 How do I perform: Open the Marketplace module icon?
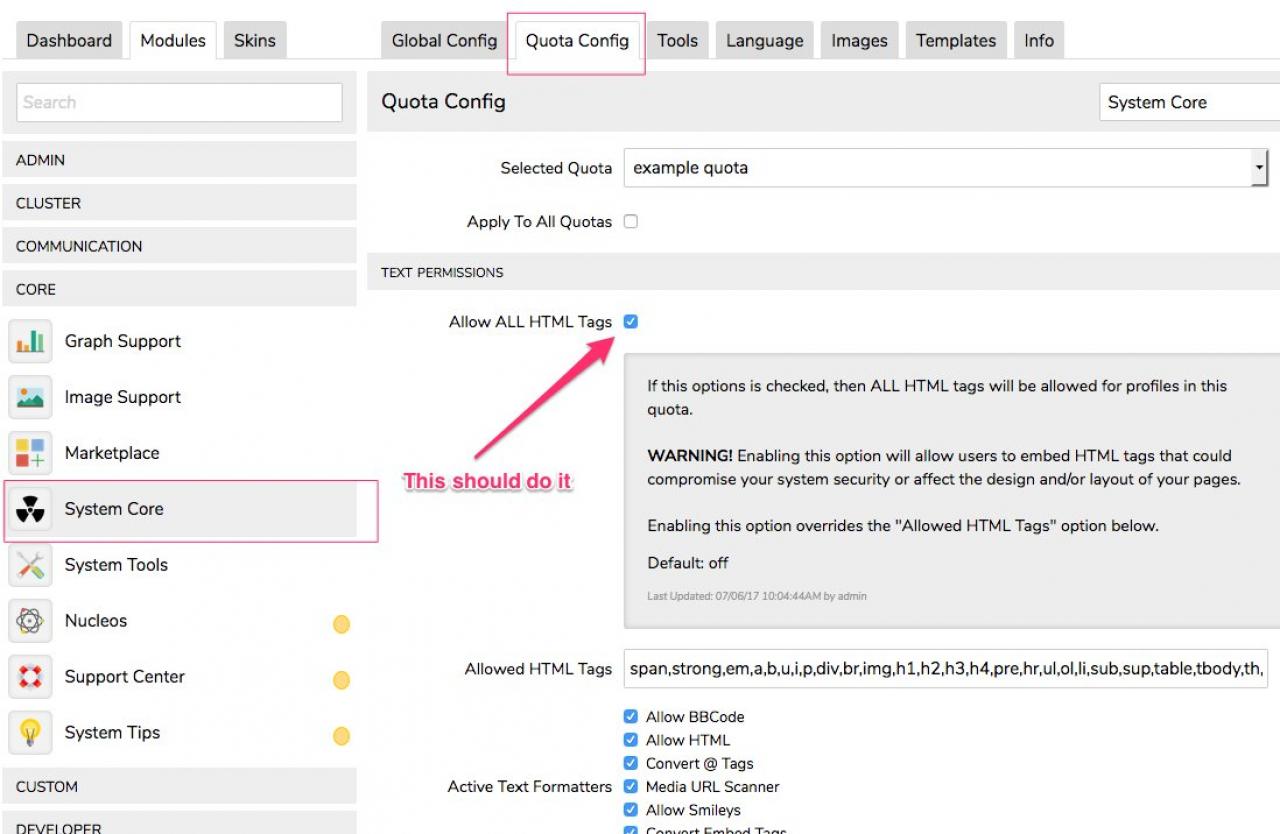coord(30,454)
